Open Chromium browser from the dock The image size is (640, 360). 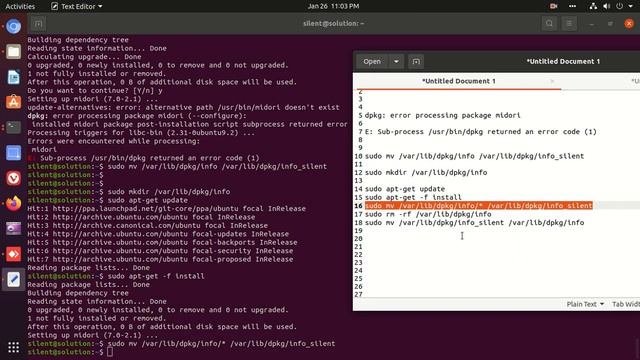(13, 27)
